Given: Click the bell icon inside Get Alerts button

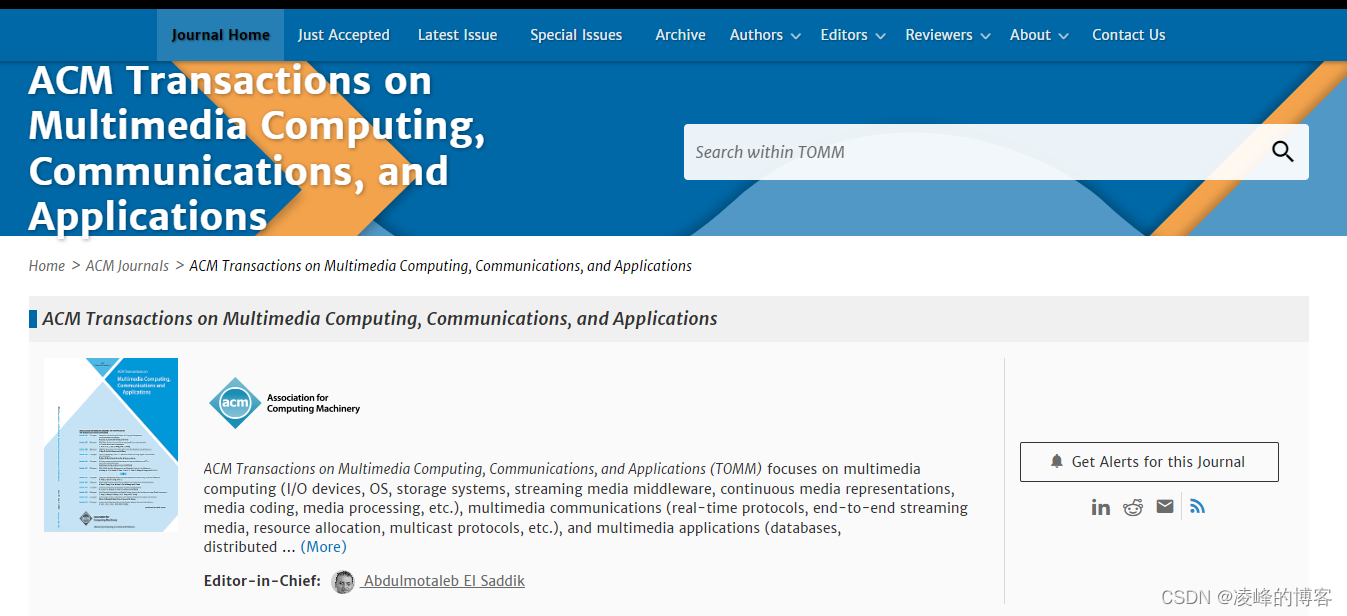Looking at the screenshot, I should point(1058,461).
